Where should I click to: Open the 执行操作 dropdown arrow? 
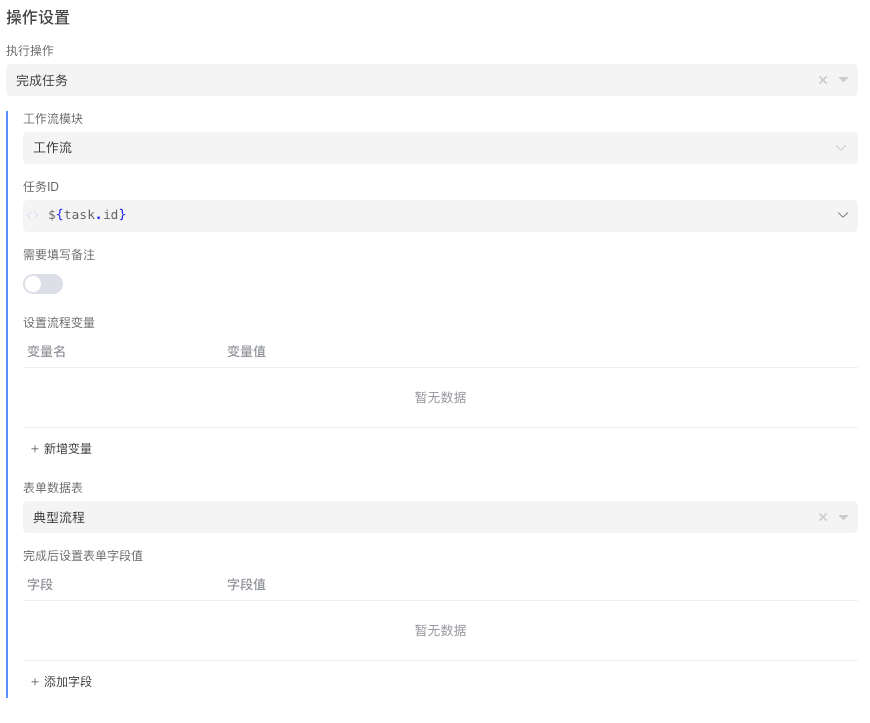843,81
